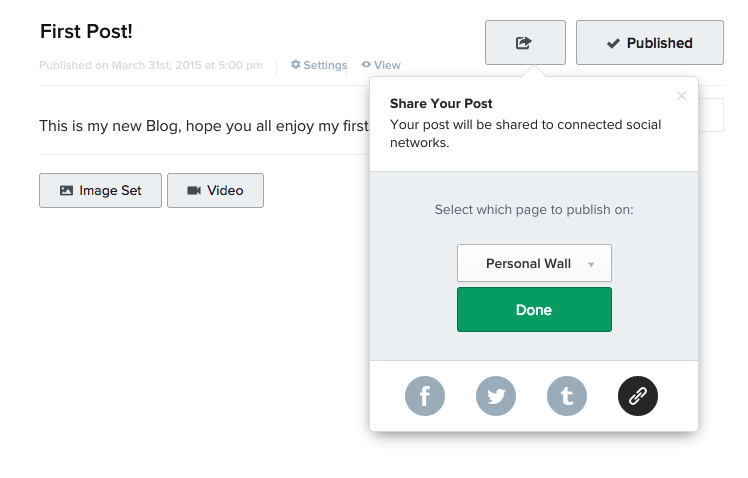The image size is (748, 478).
Task: Click the camera icon on Video button
Action: coord(194,190)
